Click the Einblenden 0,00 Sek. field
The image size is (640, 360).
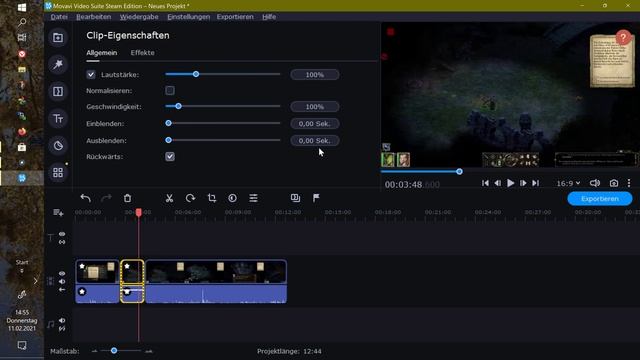315,124
